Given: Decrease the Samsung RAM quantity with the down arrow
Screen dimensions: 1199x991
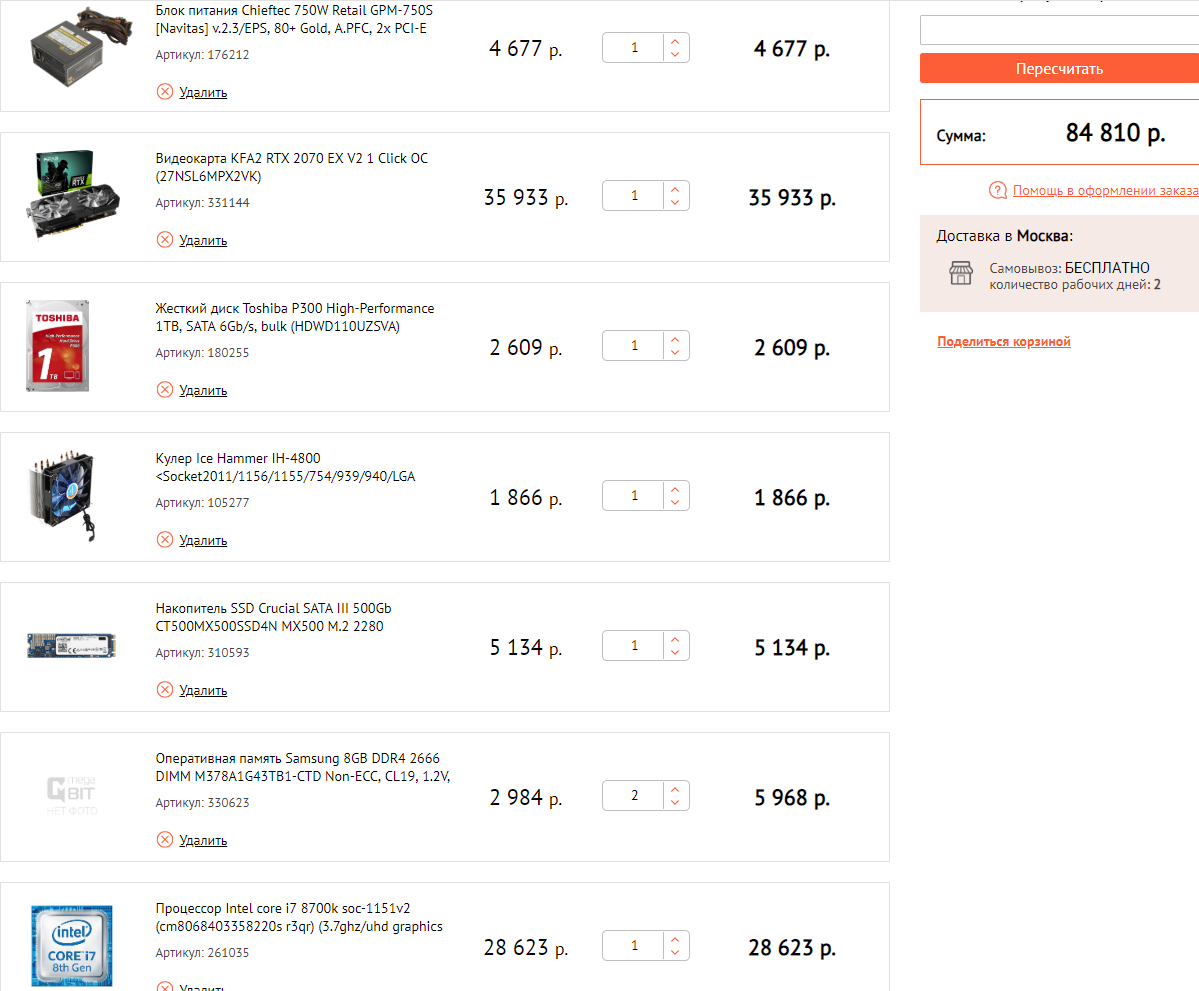Looking at the screenshot, I should (x=676, y=803).
